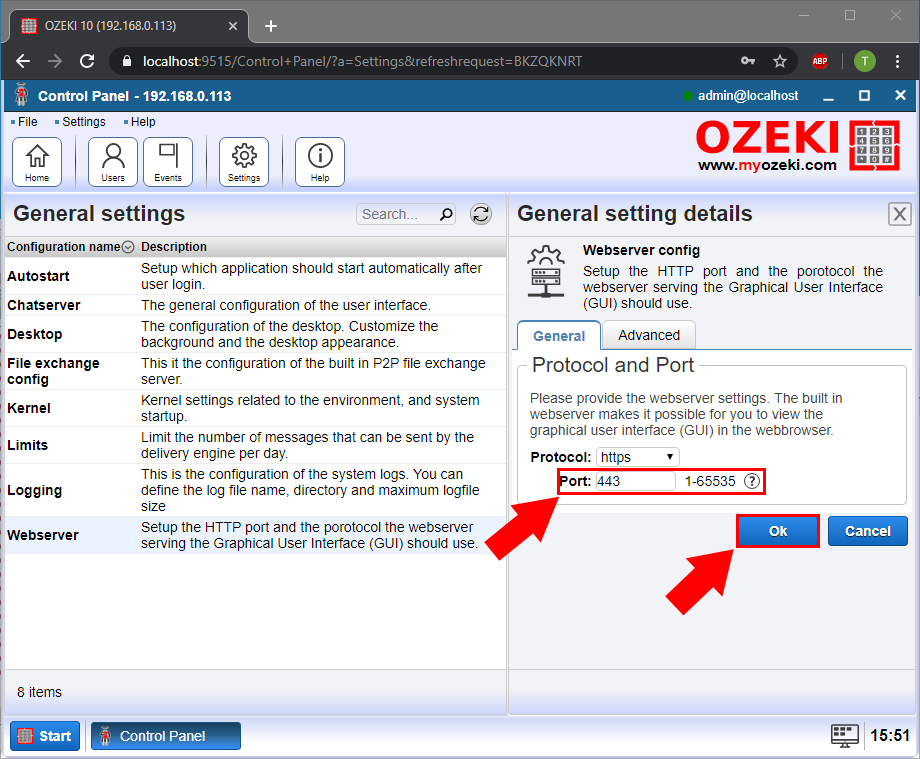Sort by the Configuration name column arrow
Screen dimensions: 920x759
coord(128,248)
